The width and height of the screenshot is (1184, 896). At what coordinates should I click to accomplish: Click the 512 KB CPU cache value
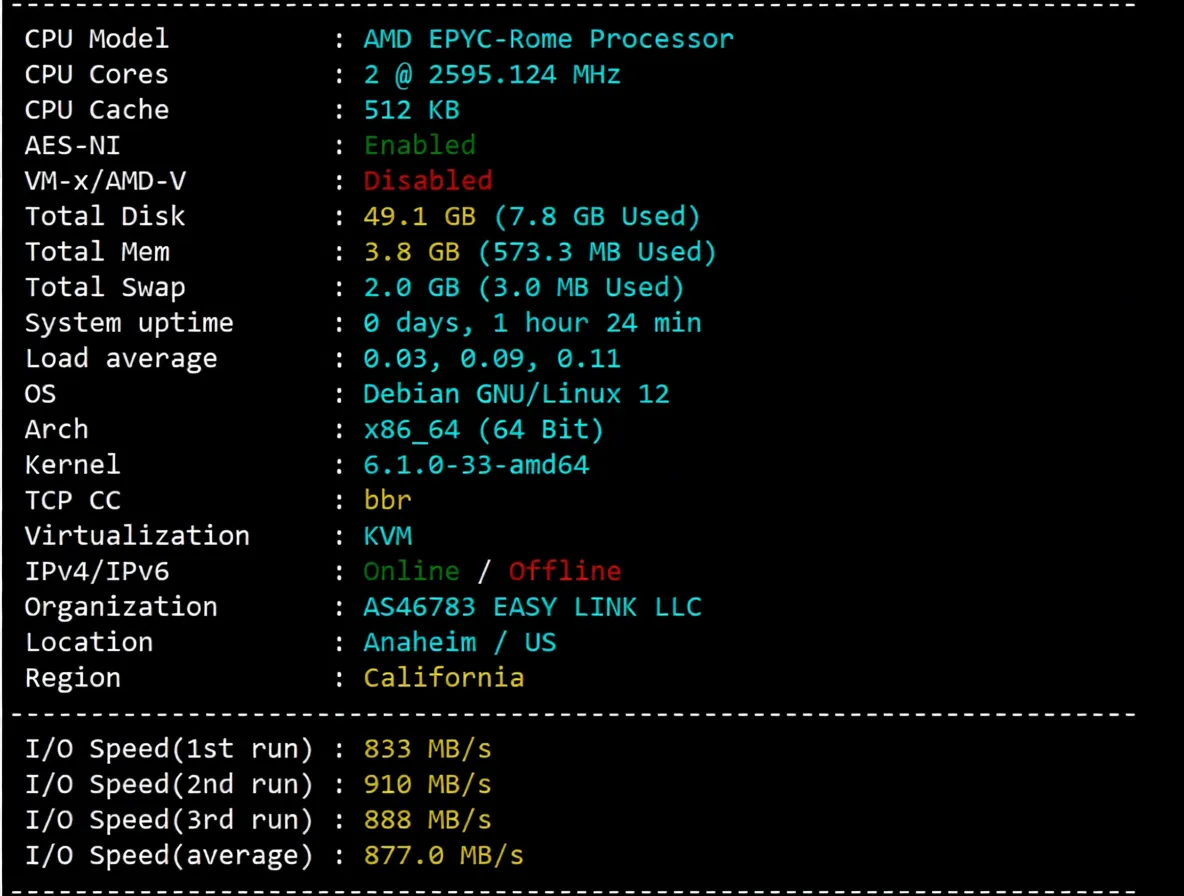[411, 110]
